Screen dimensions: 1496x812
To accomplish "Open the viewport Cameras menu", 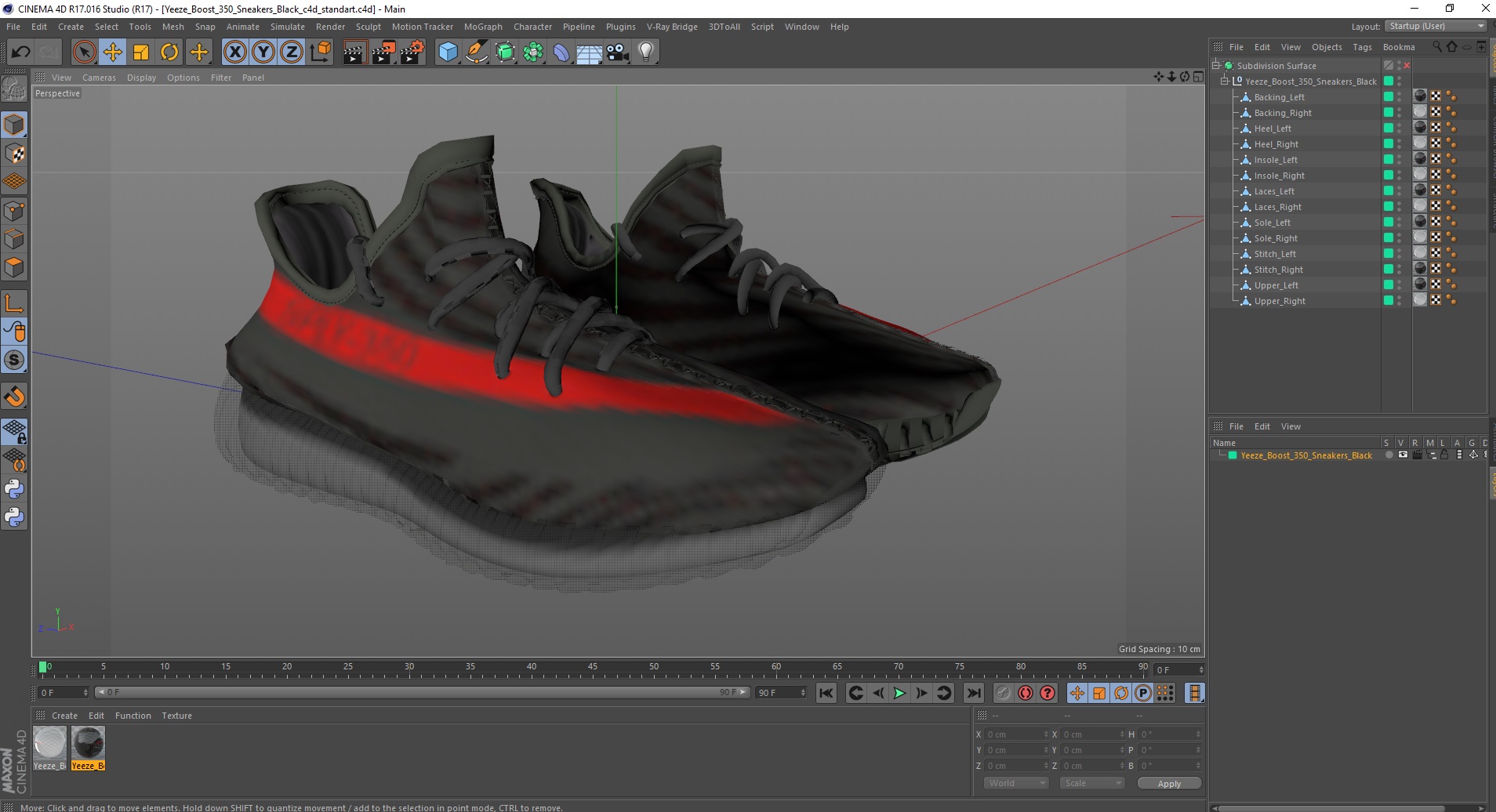I will pyautogui.click(x=99, y=78).
